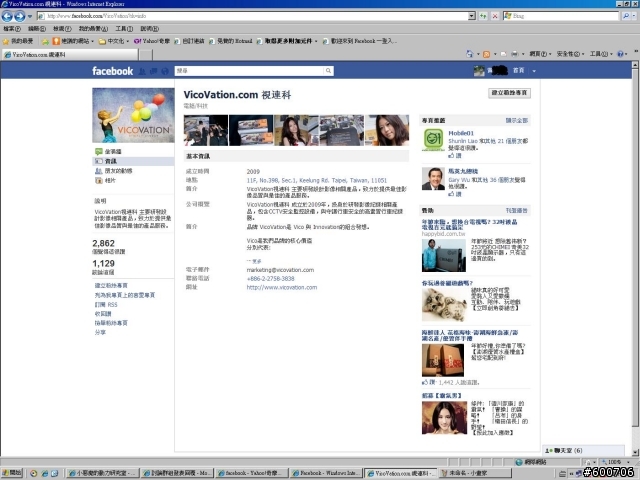Click the Keelung Rd. Taipei address link
The image size is (640, 480).
click(x=317, y=180)
